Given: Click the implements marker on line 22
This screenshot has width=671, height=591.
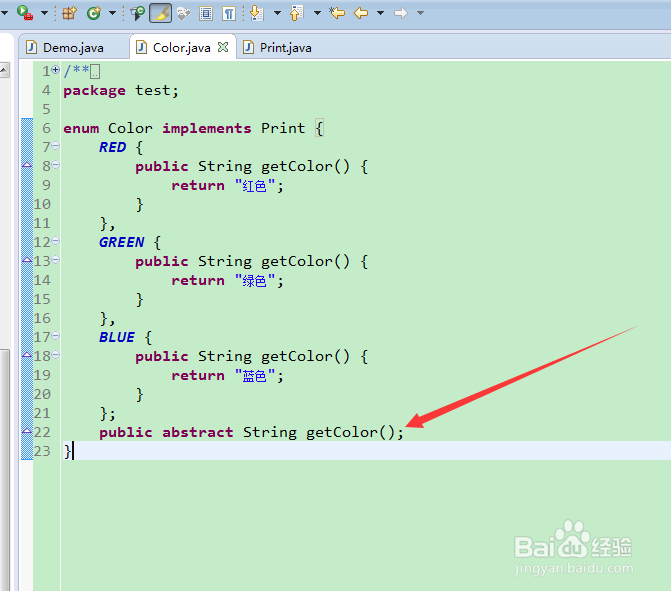Looking at the screenshot, I should (x=27, y=431).
